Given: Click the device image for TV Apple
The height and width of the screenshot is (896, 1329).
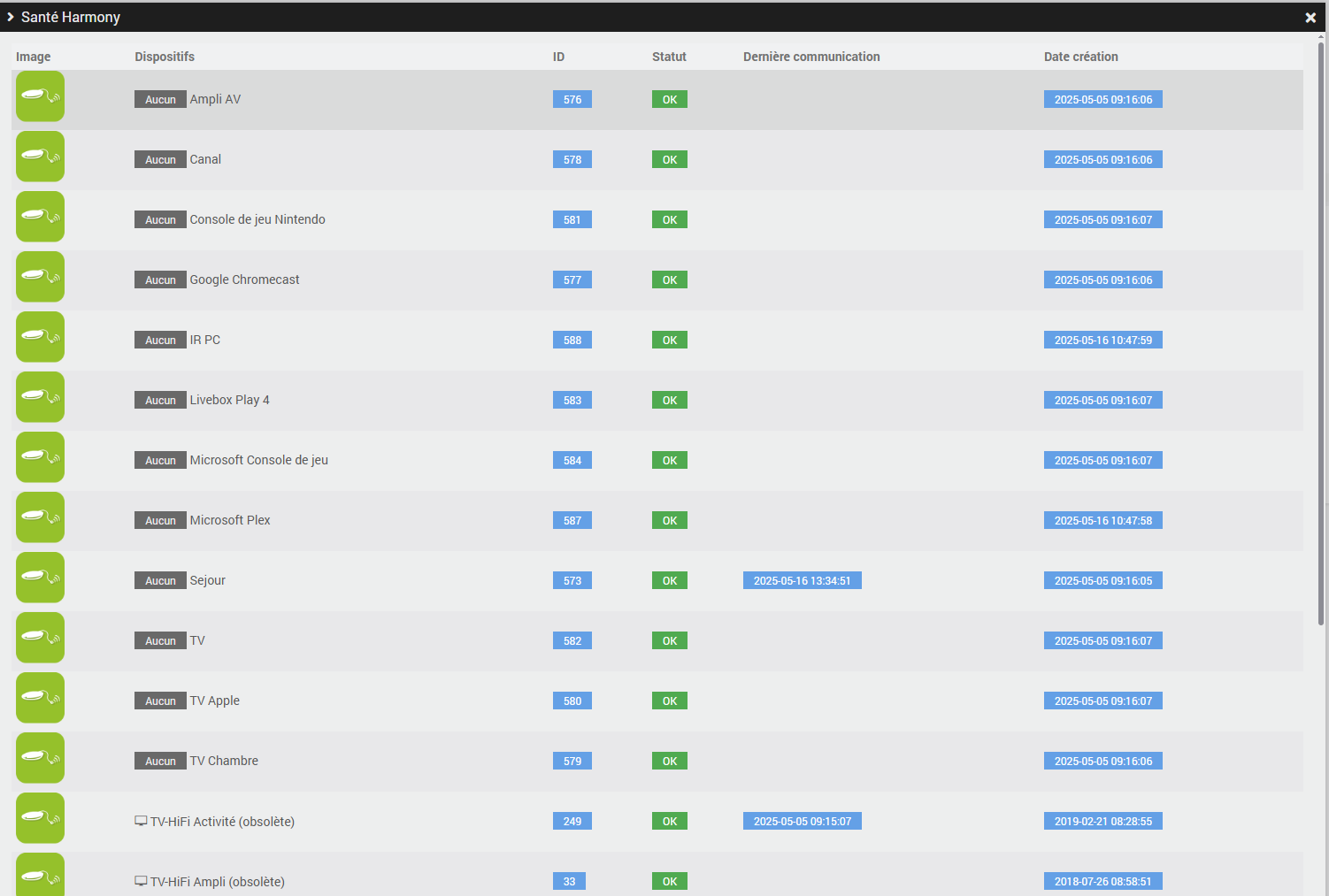Looking at the screenshot, I should tap(40, 698).
